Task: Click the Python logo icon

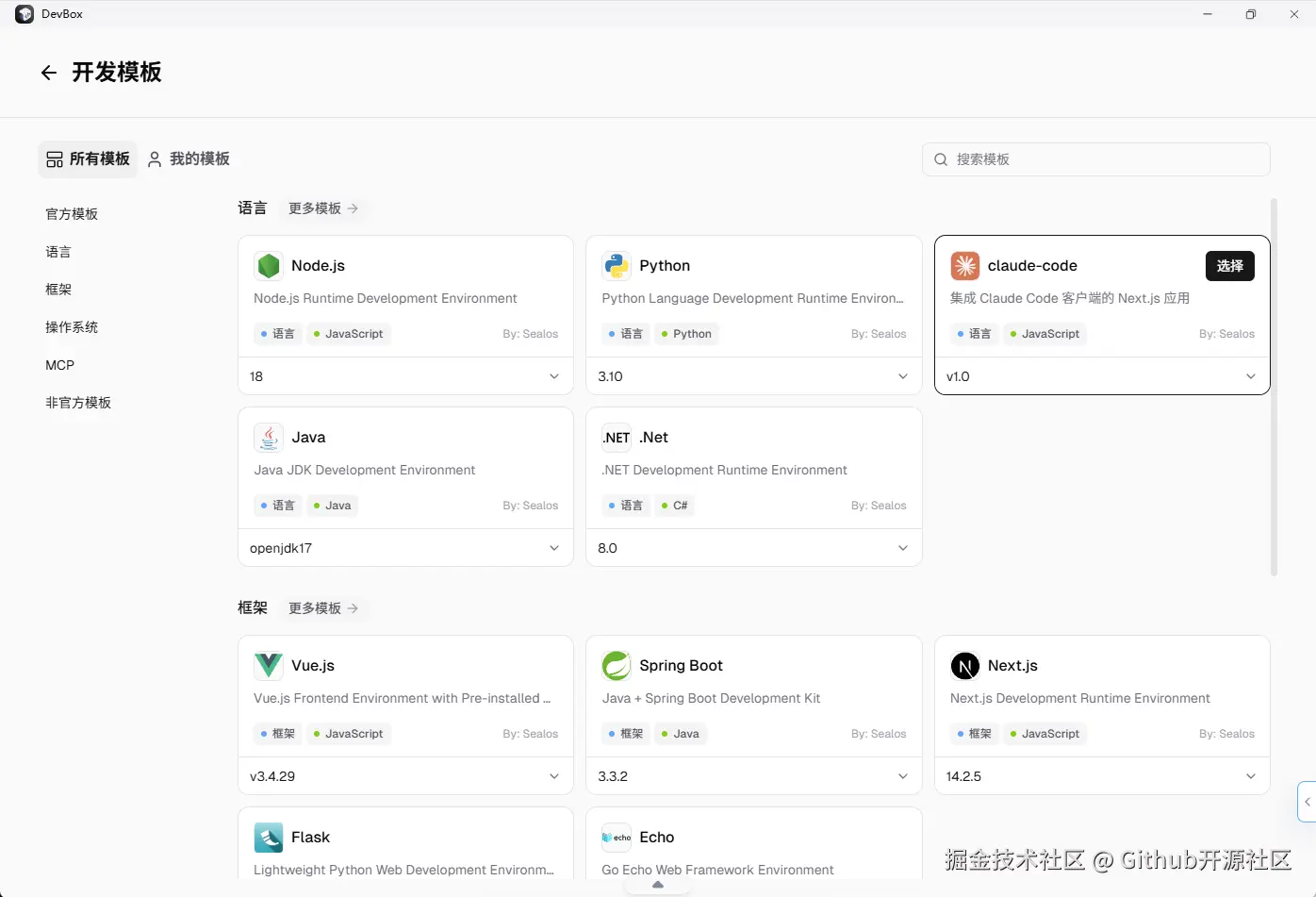Action: coord(617,266)
